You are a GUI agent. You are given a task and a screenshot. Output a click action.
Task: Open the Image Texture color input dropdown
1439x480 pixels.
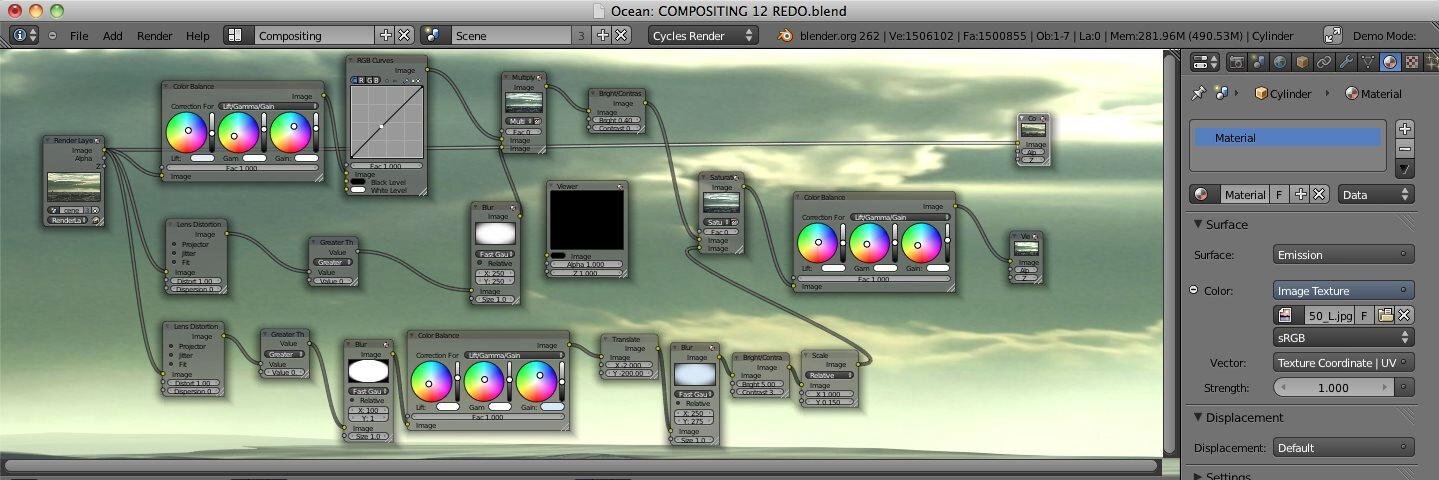[1344, 291]
